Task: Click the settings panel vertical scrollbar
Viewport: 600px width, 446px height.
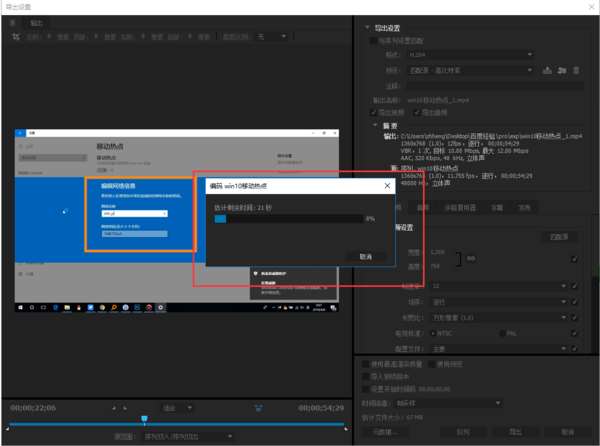Action: coord(595,316)
